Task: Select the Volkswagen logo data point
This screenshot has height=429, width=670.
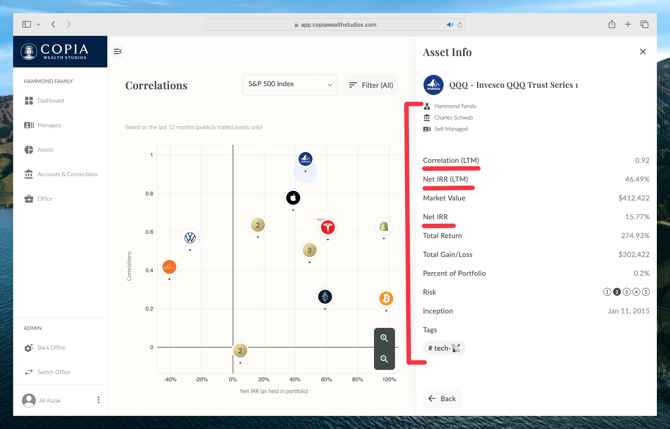Action: coord(190,238)
